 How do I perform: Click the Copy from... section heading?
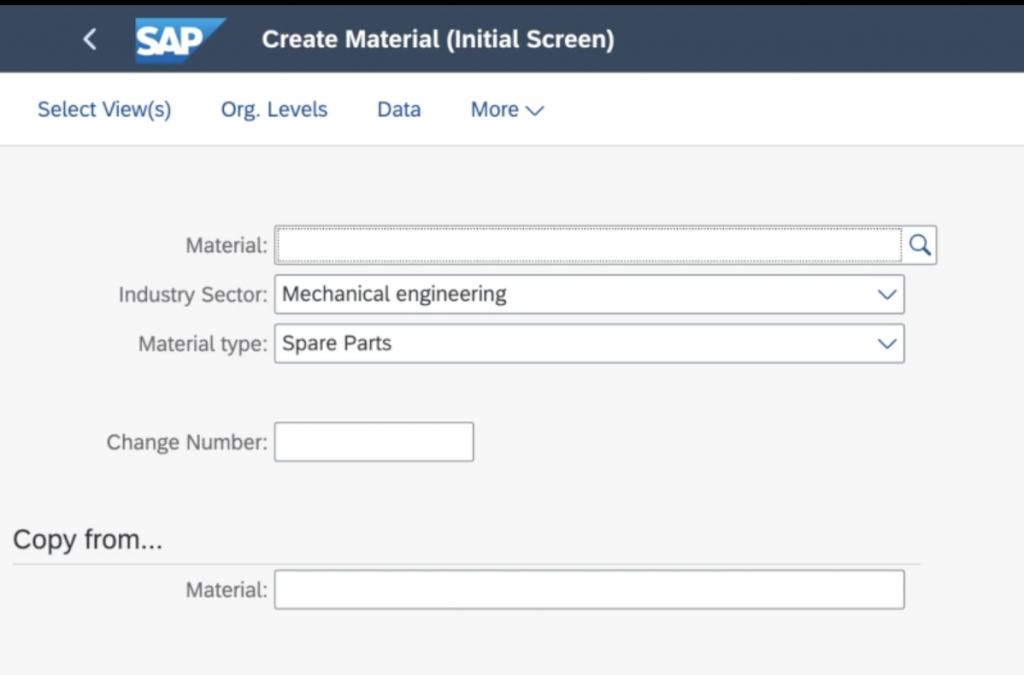pos(87,540)
